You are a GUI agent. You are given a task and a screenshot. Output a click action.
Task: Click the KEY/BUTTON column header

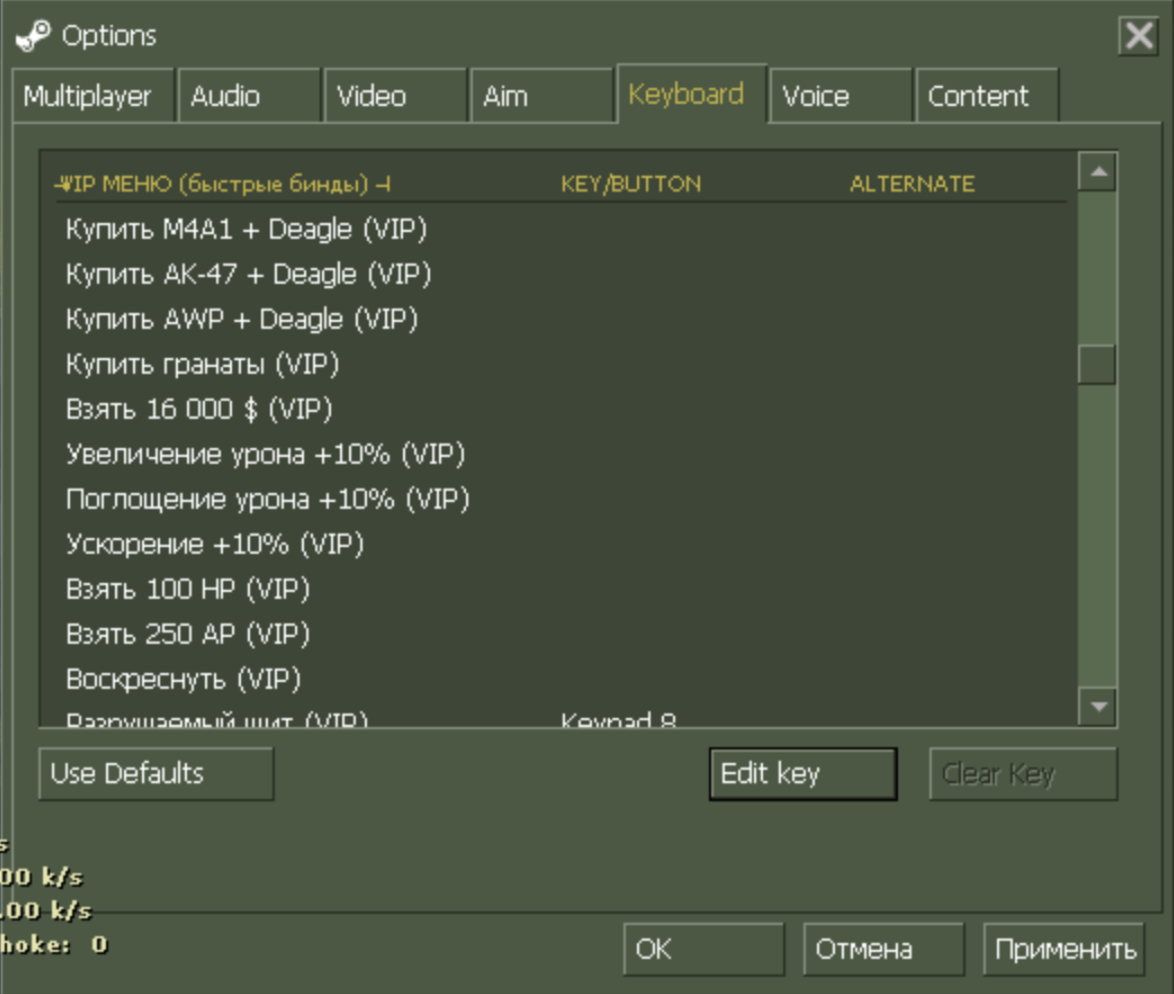pyautogui.click(x=631, y=184)
